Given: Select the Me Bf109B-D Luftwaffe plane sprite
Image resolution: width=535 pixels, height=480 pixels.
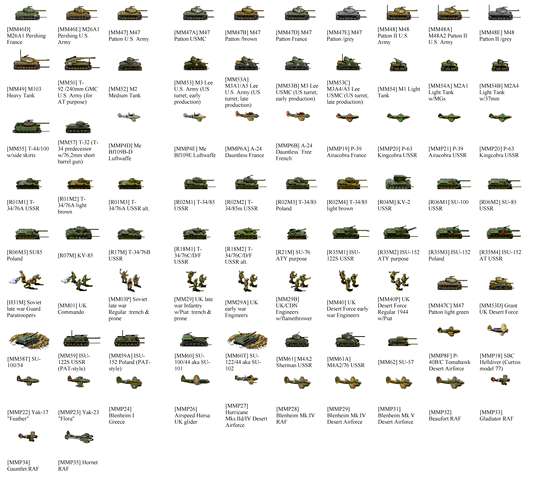Looking at the screenshot, I should point(129,117).
